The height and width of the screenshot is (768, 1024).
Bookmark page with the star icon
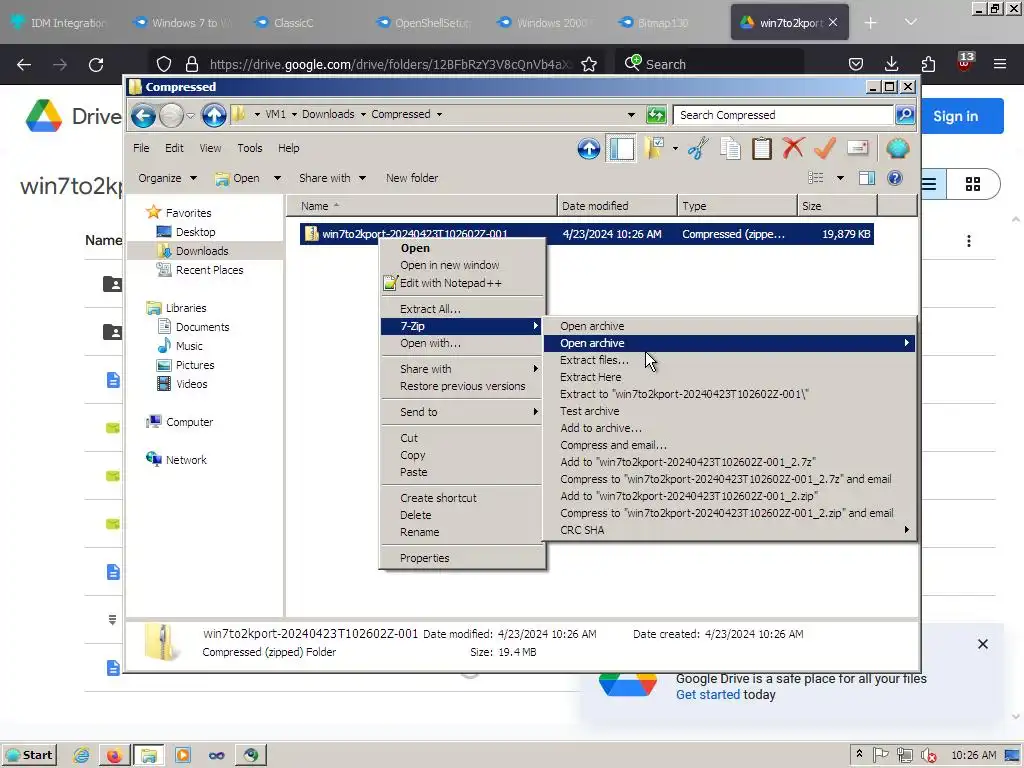[x=588, y=64]
